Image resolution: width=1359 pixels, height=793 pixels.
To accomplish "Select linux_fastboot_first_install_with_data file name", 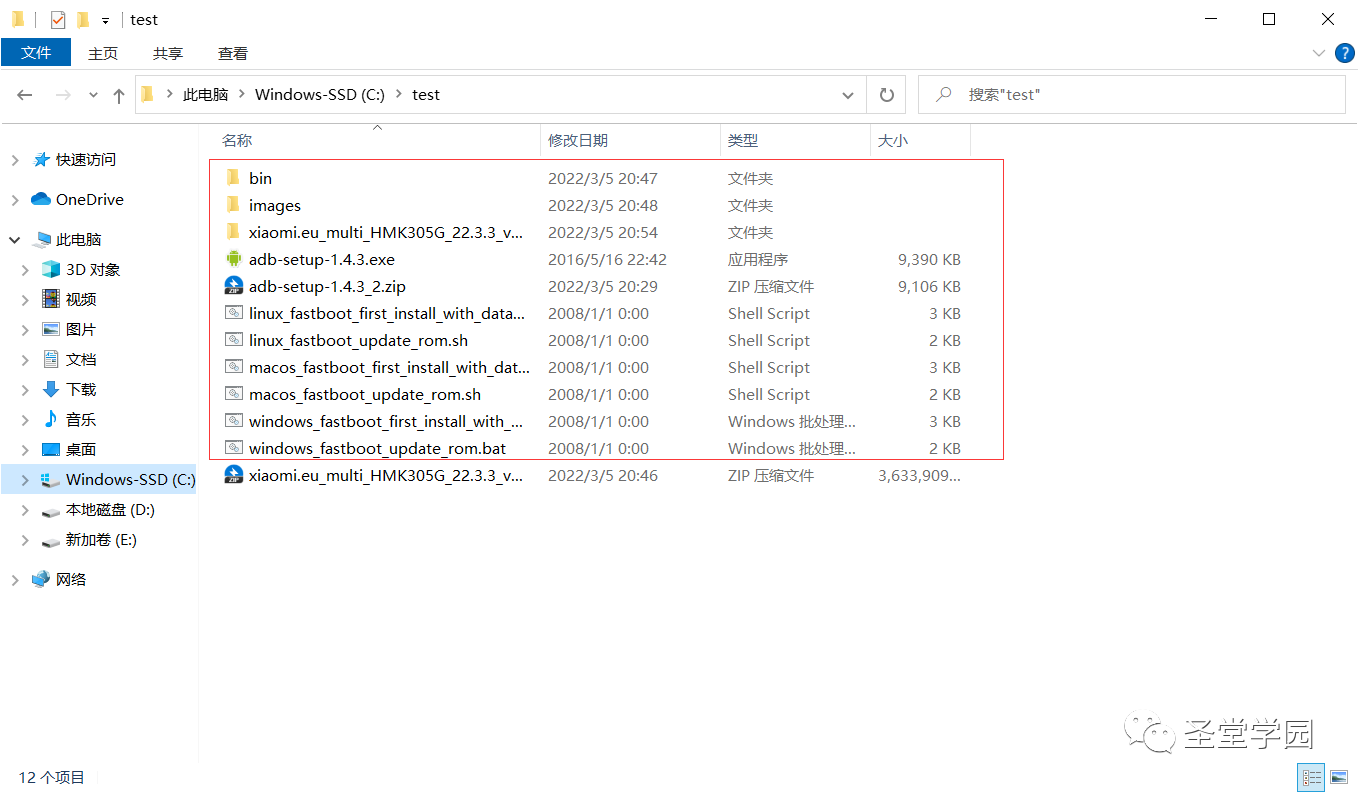I will point(387,313).
